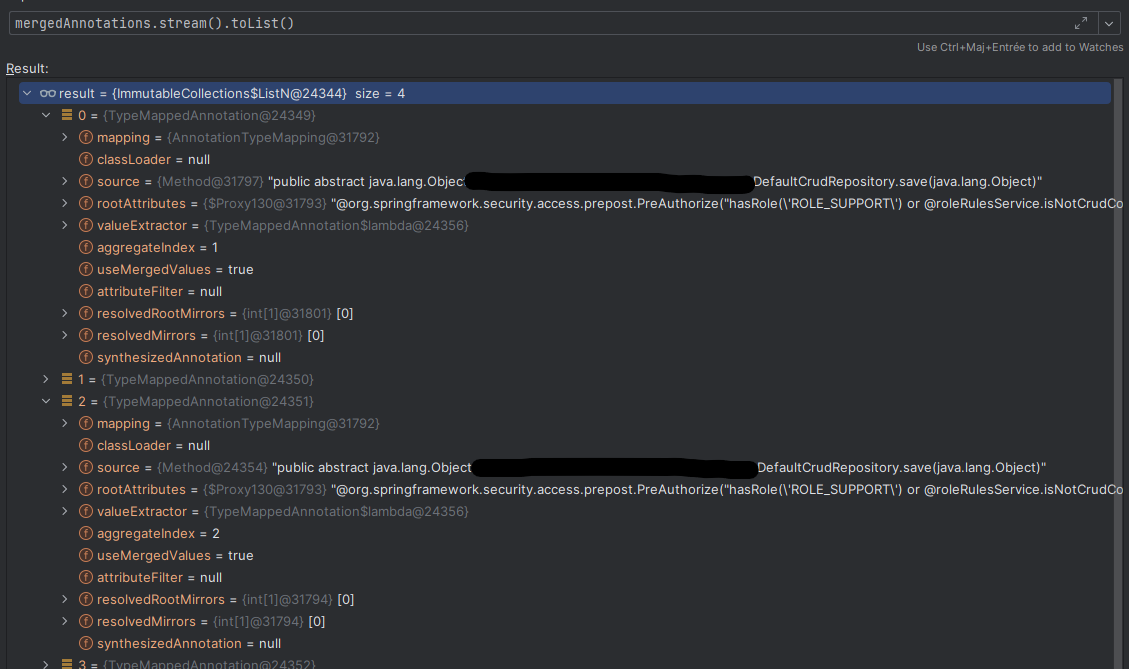
Task: Open the expression history dropdown
Action: click(x=1110, y=22)
